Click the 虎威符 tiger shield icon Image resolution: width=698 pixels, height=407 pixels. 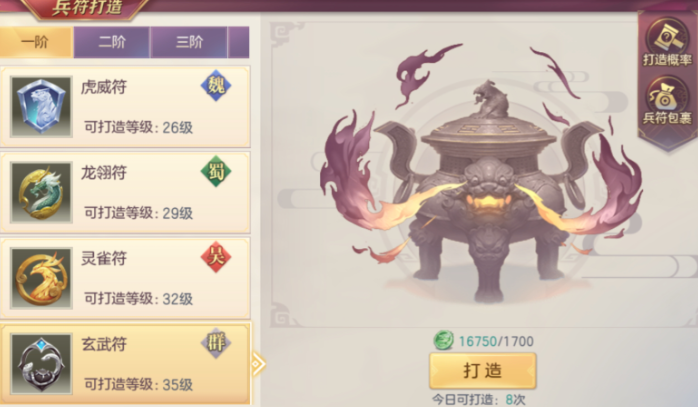click(41, 107)
